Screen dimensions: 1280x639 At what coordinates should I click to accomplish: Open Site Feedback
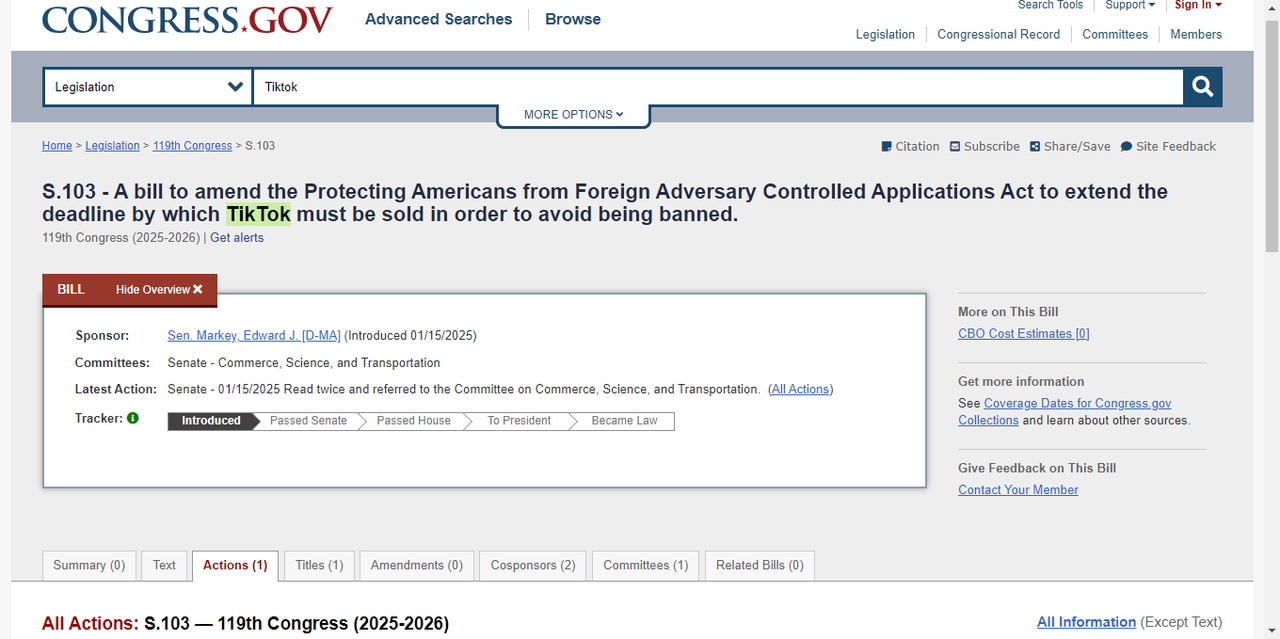tap(1168, 146)
